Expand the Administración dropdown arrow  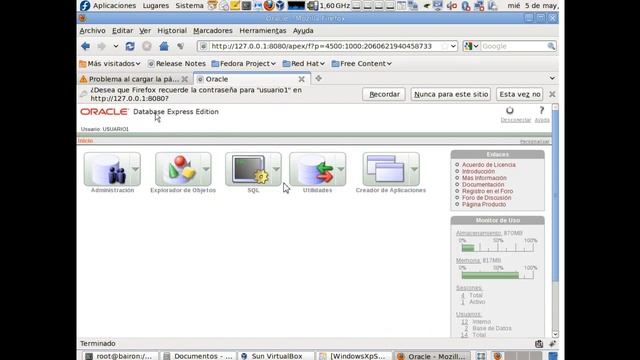pyautogui.click(x=136, y=169)
